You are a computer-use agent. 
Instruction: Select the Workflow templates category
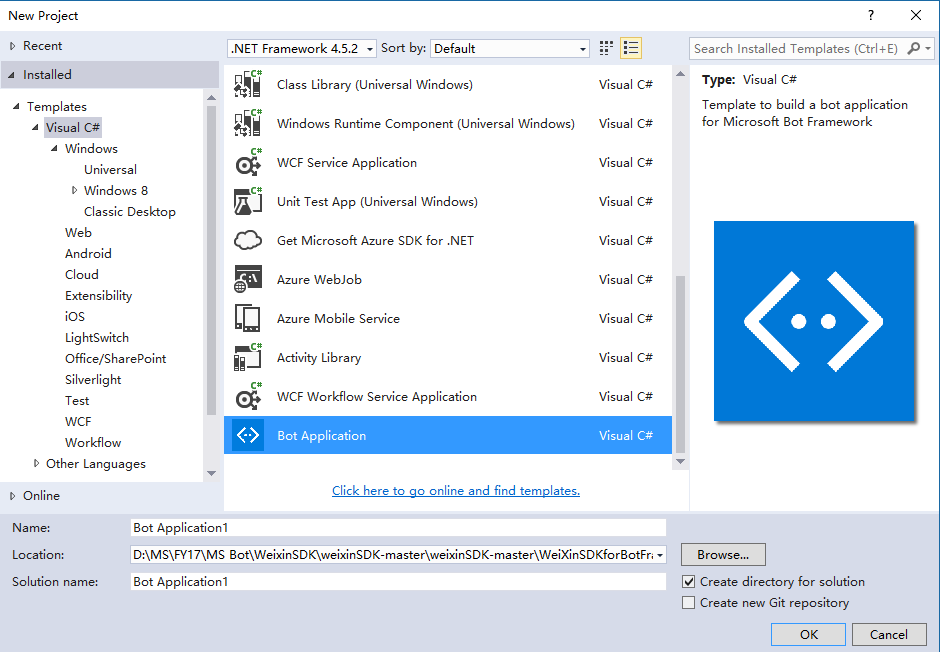(x=93, y=442)
